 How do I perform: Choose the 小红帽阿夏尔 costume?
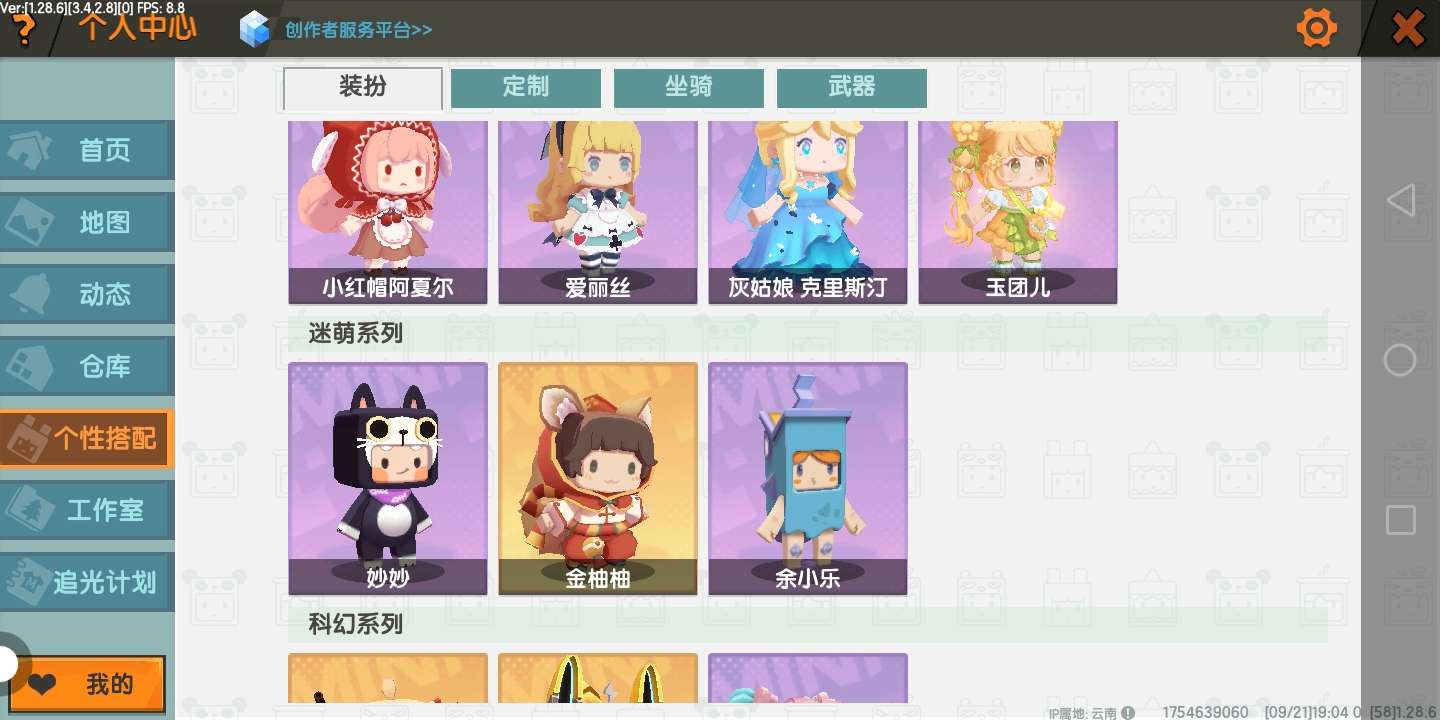pyautogui.click(x=388, y=212)
